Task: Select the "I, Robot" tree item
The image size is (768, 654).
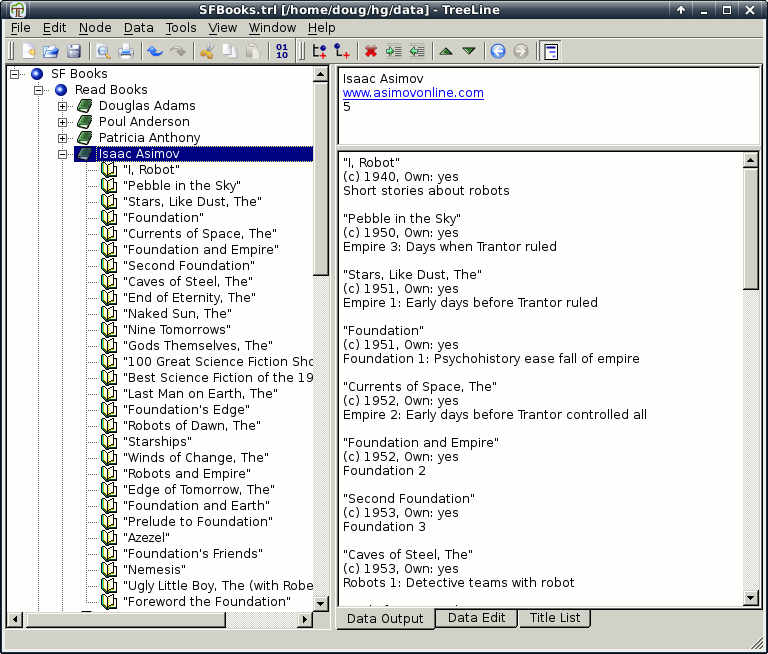Action: pyautogui.click(x=151, y=170)
